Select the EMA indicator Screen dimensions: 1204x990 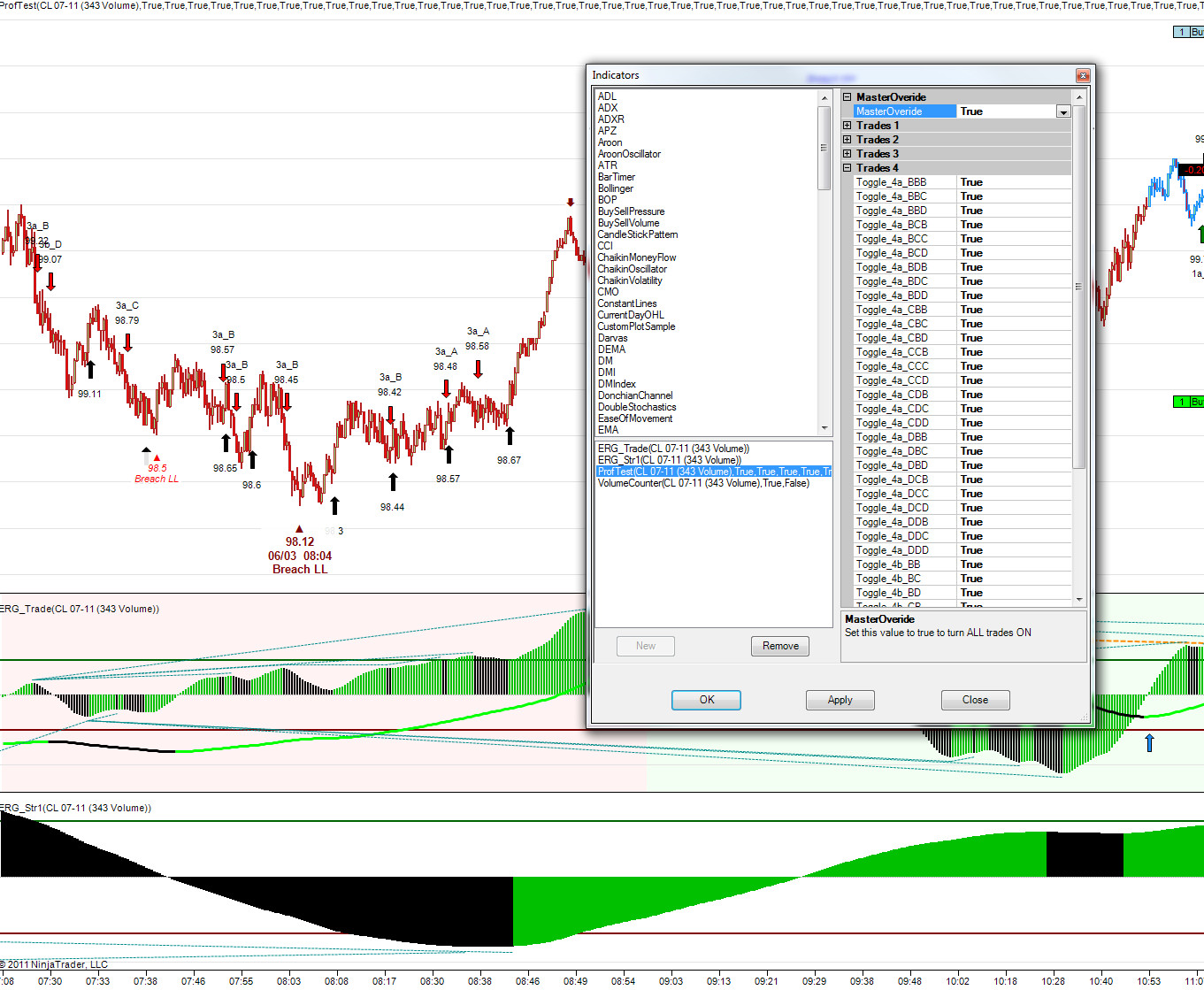pyautogui.click(x=608, y=430)
